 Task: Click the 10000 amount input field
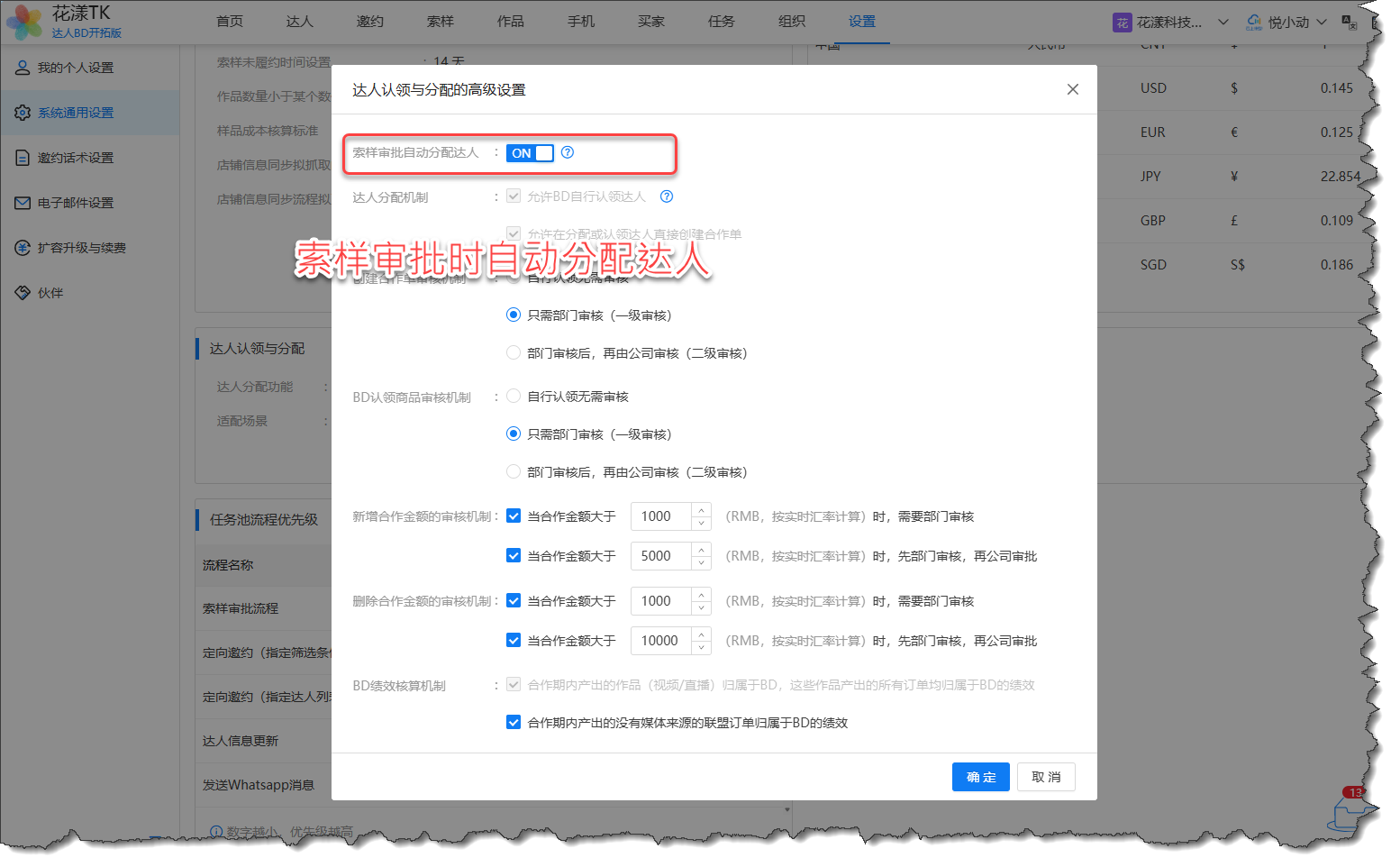(660, 641)
